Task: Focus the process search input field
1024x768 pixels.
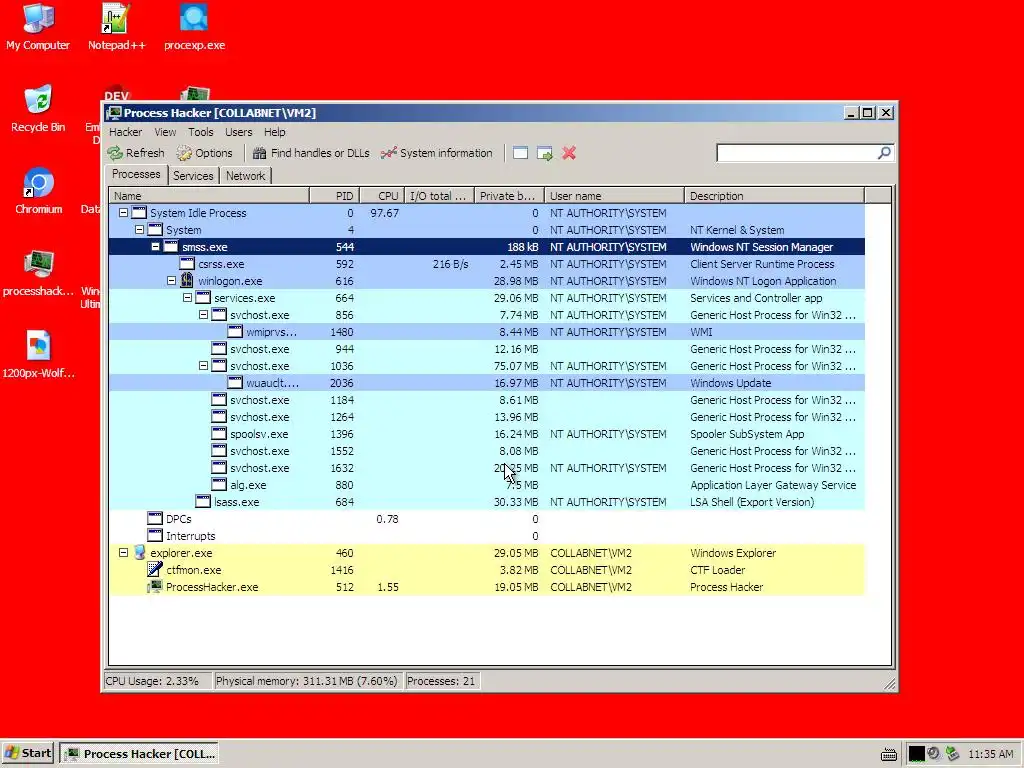Action: (797, 153)
